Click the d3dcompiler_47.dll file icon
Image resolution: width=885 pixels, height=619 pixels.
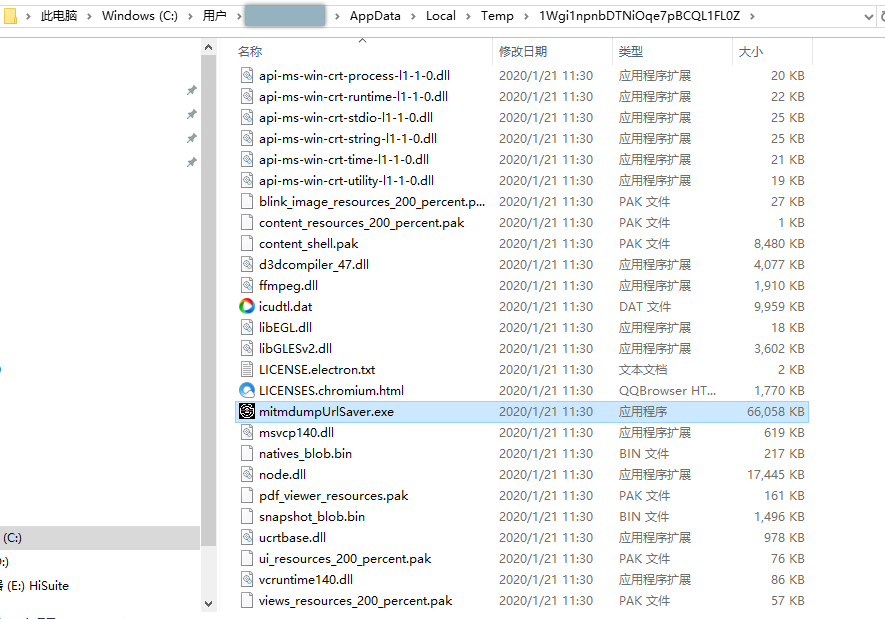click(247, 265)
